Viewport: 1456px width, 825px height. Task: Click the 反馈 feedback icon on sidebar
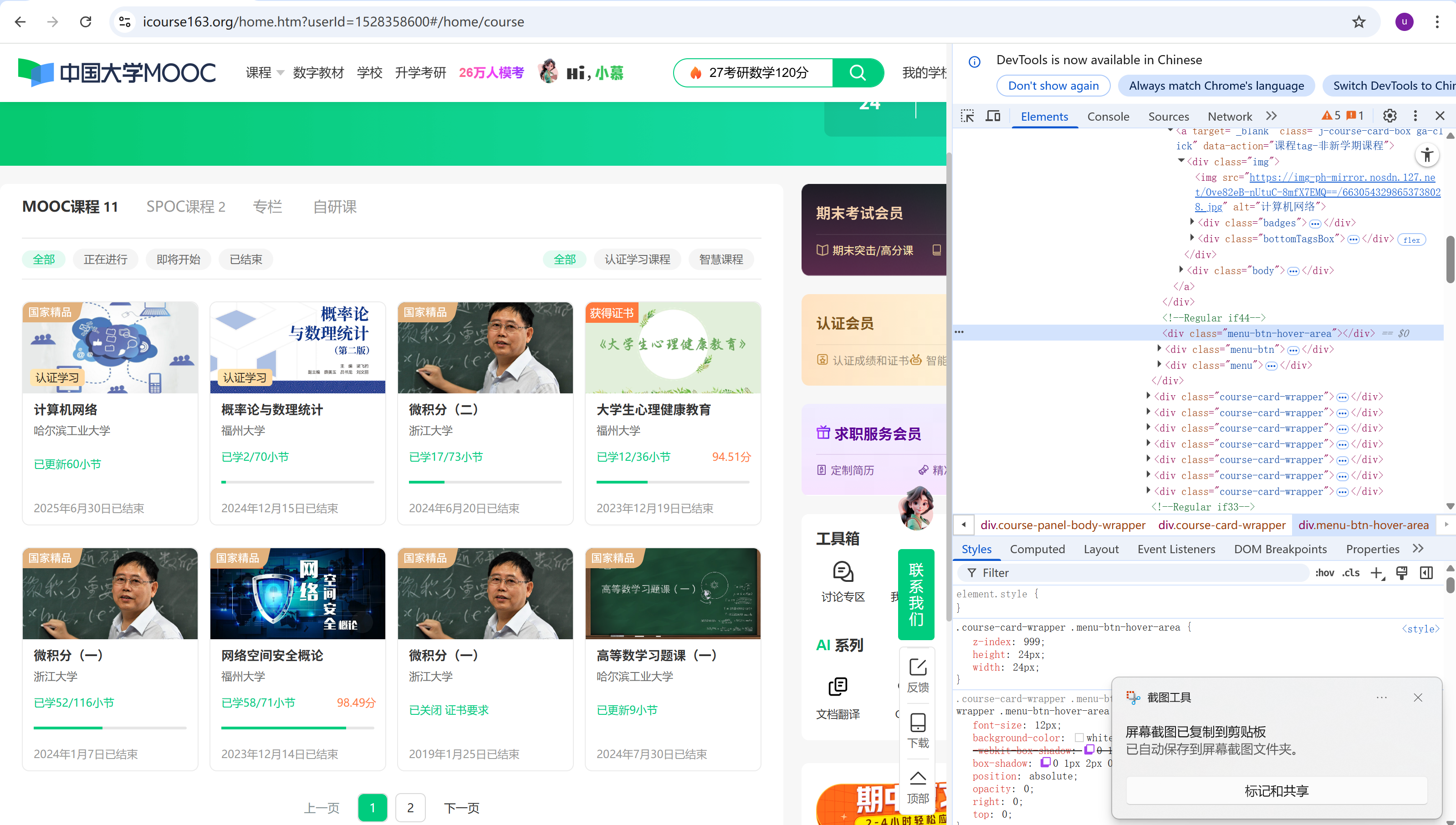tap(918, 668)
